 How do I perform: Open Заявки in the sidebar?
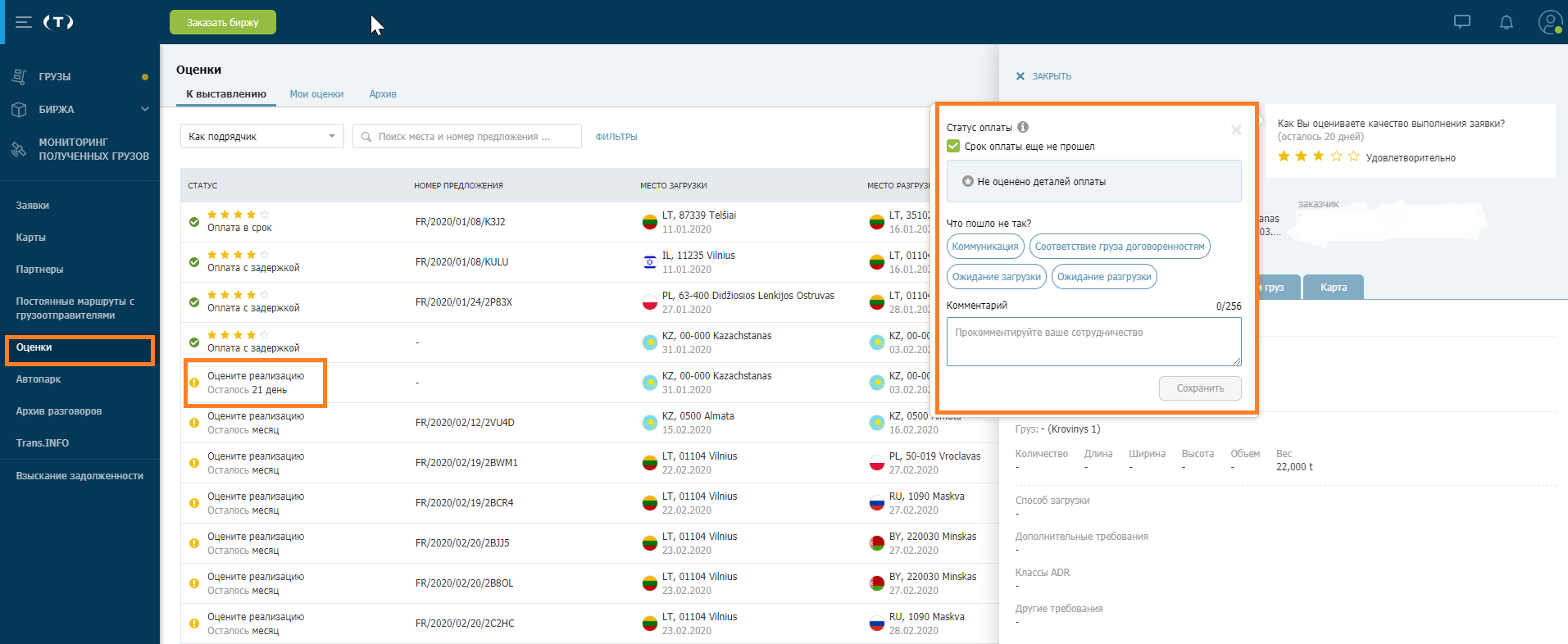click(x=33, y=206)
